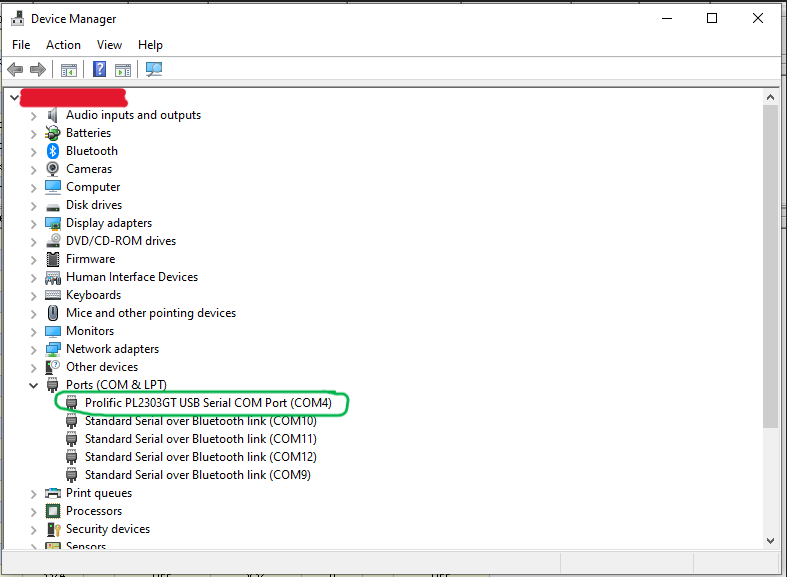Click the Security devices key icon
Viewport: 787px width, 577px height.
coord(53,529)
